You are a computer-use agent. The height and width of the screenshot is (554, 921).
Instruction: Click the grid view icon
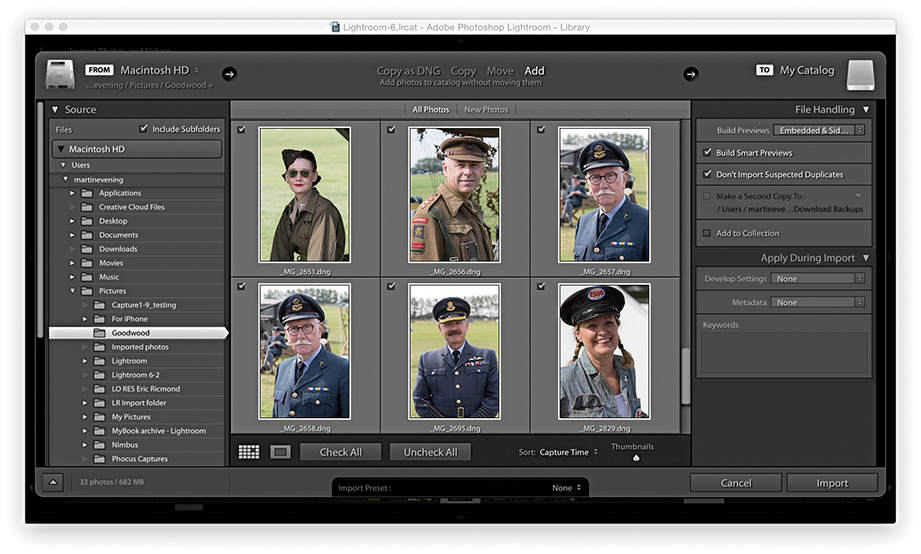(249, 452)
